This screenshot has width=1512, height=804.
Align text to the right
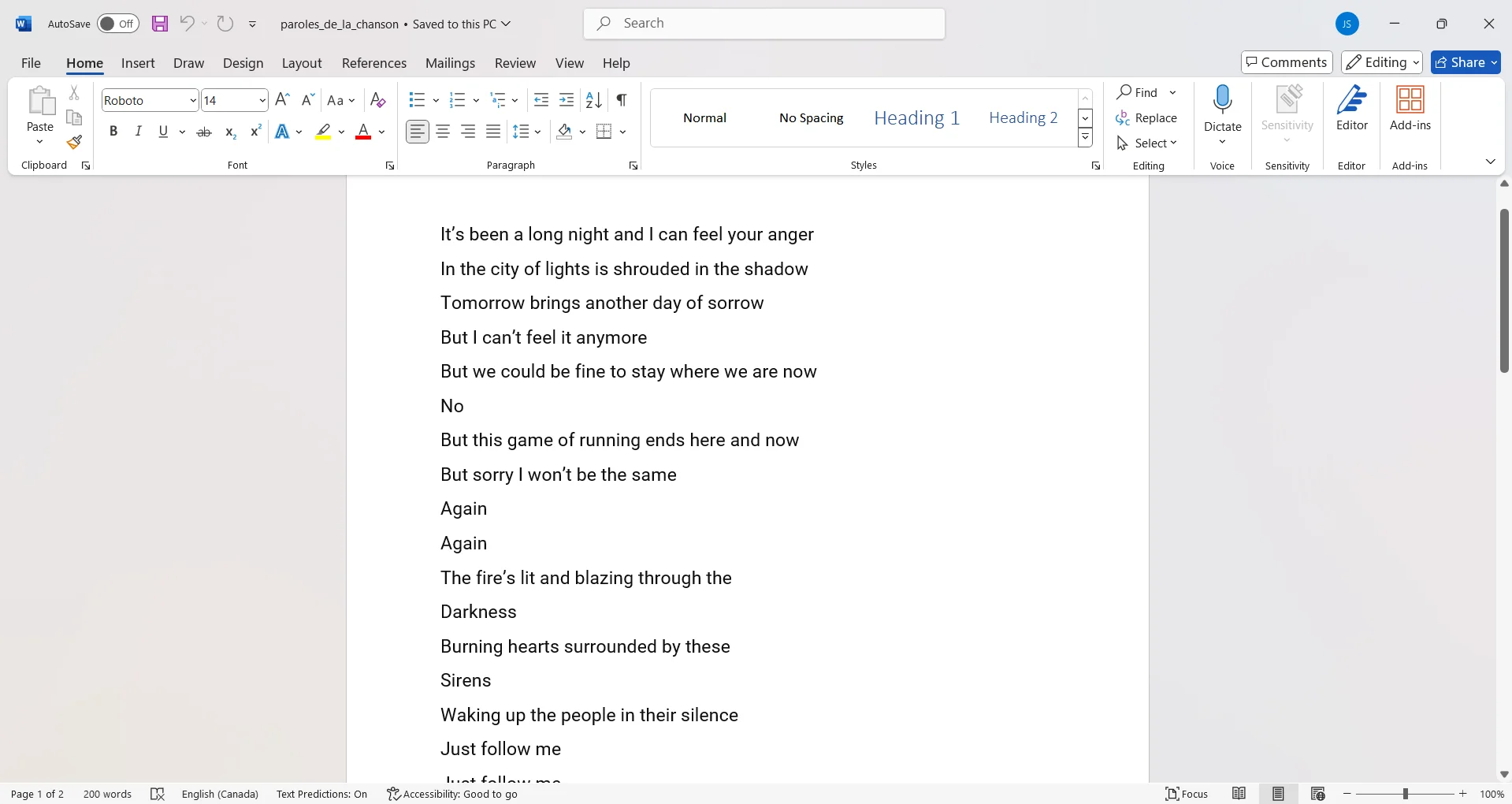(x=468, y=132)
